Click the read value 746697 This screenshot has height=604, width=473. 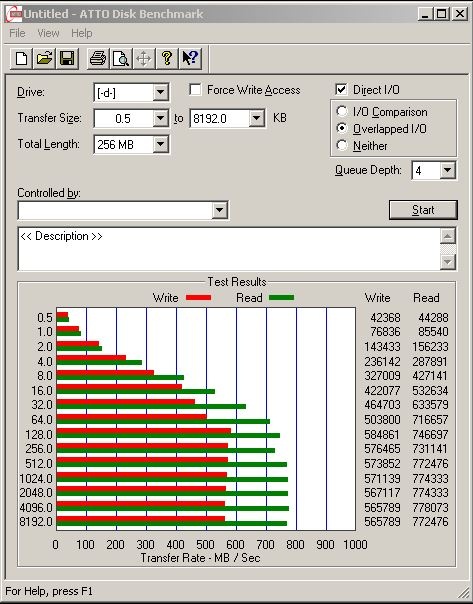coord(430,435)
